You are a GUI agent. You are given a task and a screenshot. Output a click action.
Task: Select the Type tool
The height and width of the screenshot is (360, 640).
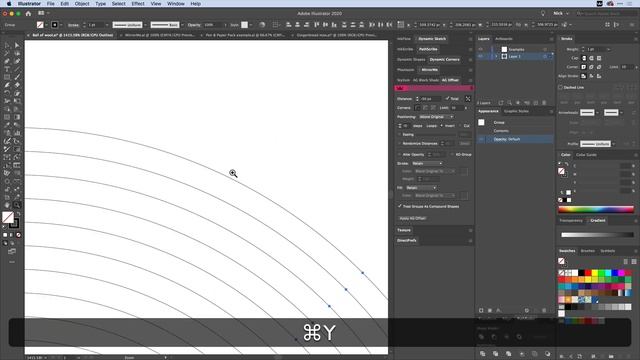coord(7,69)
